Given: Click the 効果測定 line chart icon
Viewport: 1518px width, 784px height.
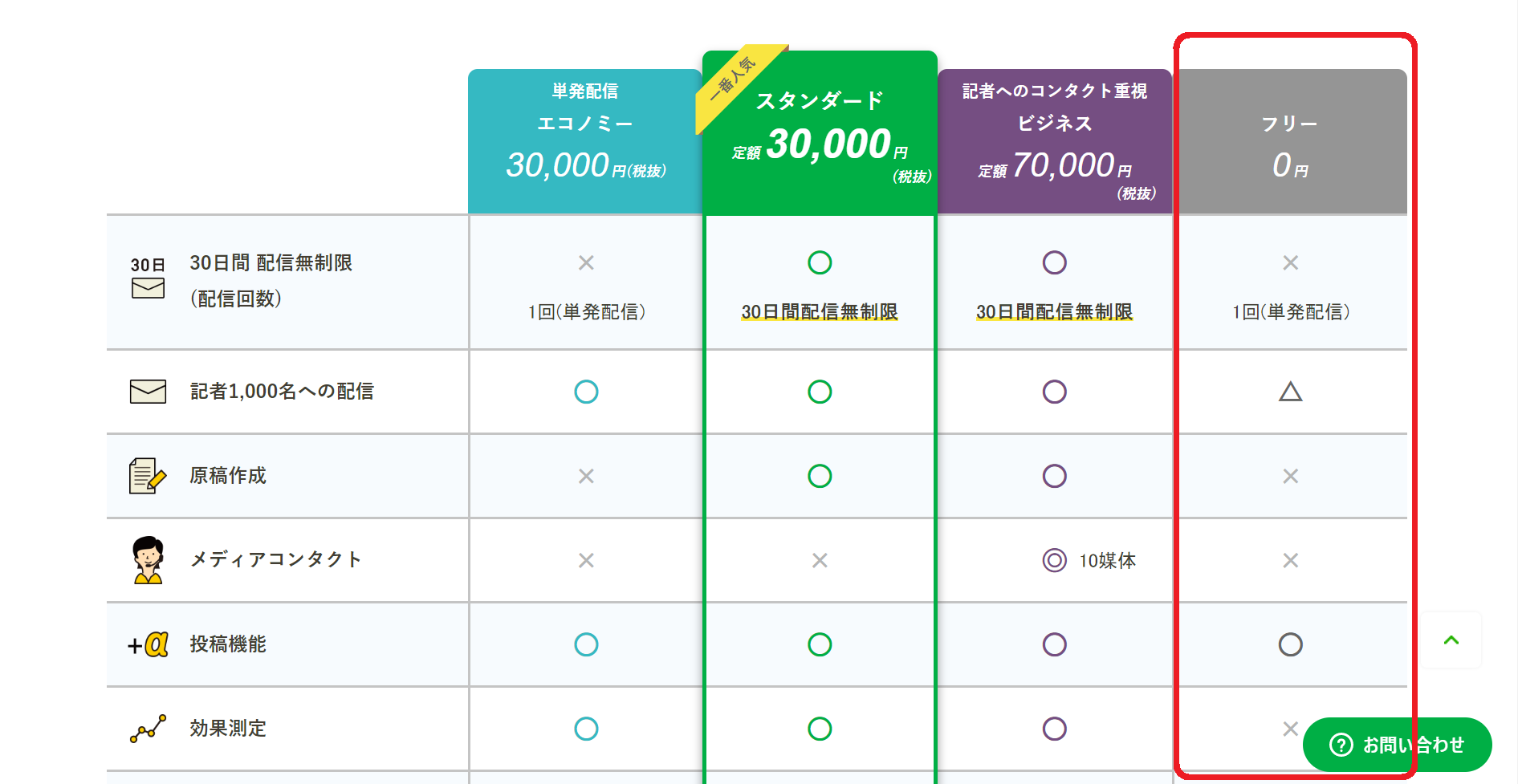Looking at the screenshot, I should tap(146, 729).
